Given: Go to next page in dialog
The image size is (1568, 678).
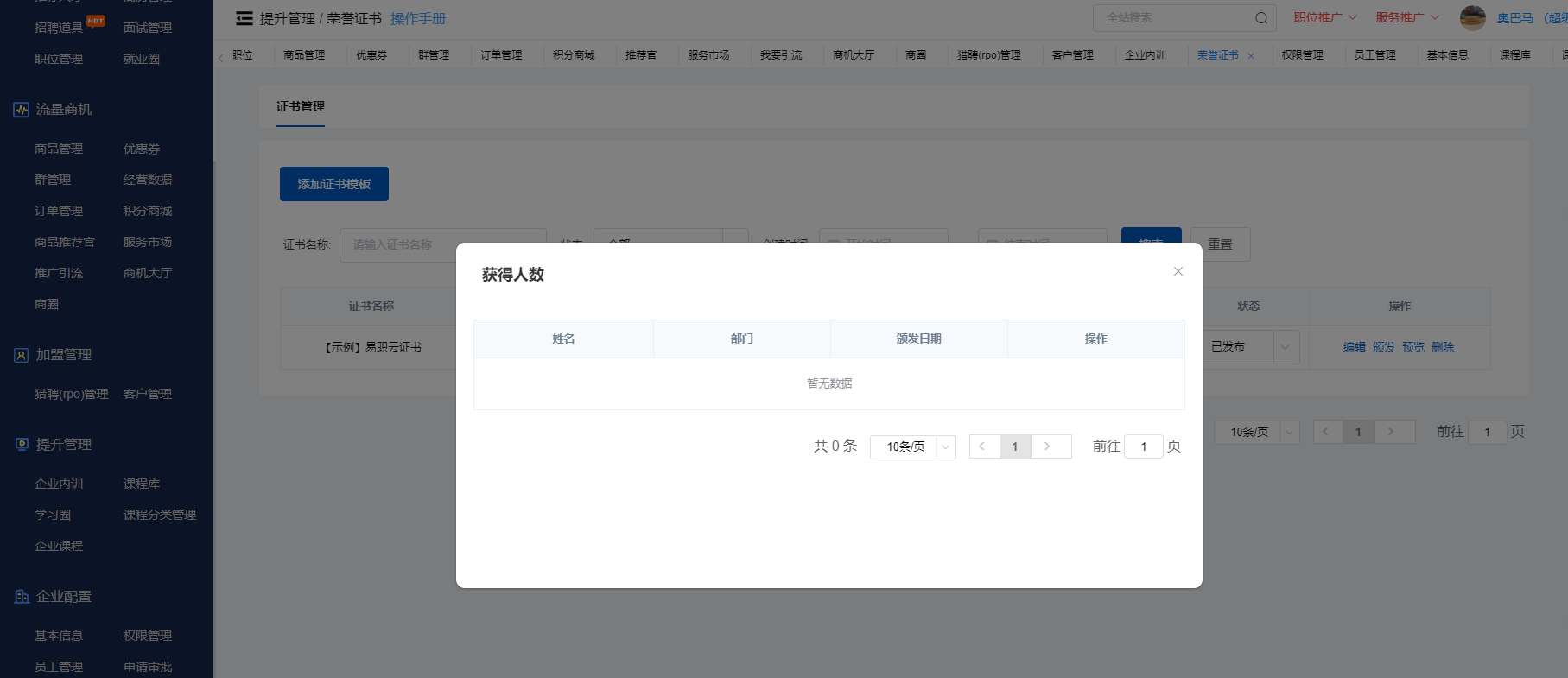Looking at the screenshot, I should pos(1047,447).
